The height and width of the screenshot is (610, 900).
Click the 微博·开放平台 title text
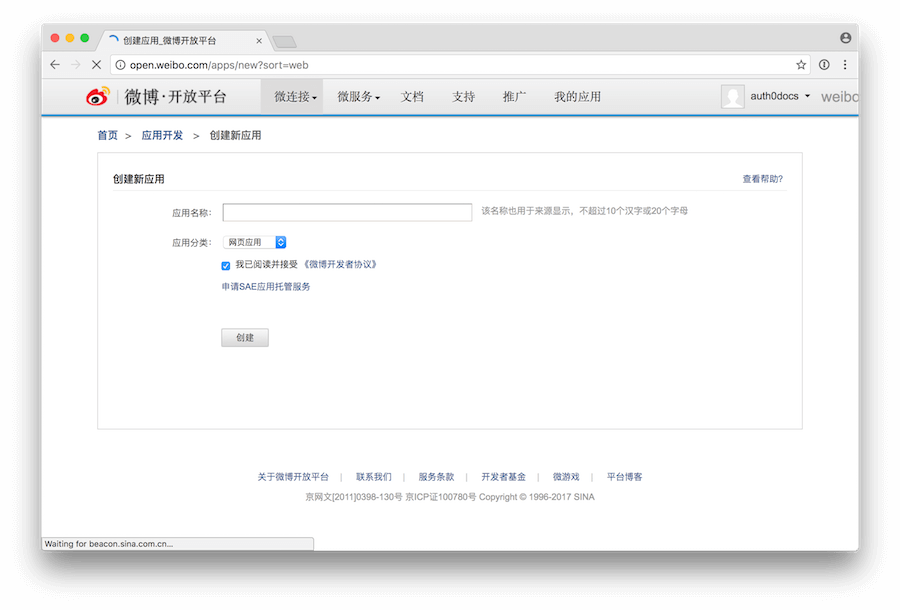176,96
